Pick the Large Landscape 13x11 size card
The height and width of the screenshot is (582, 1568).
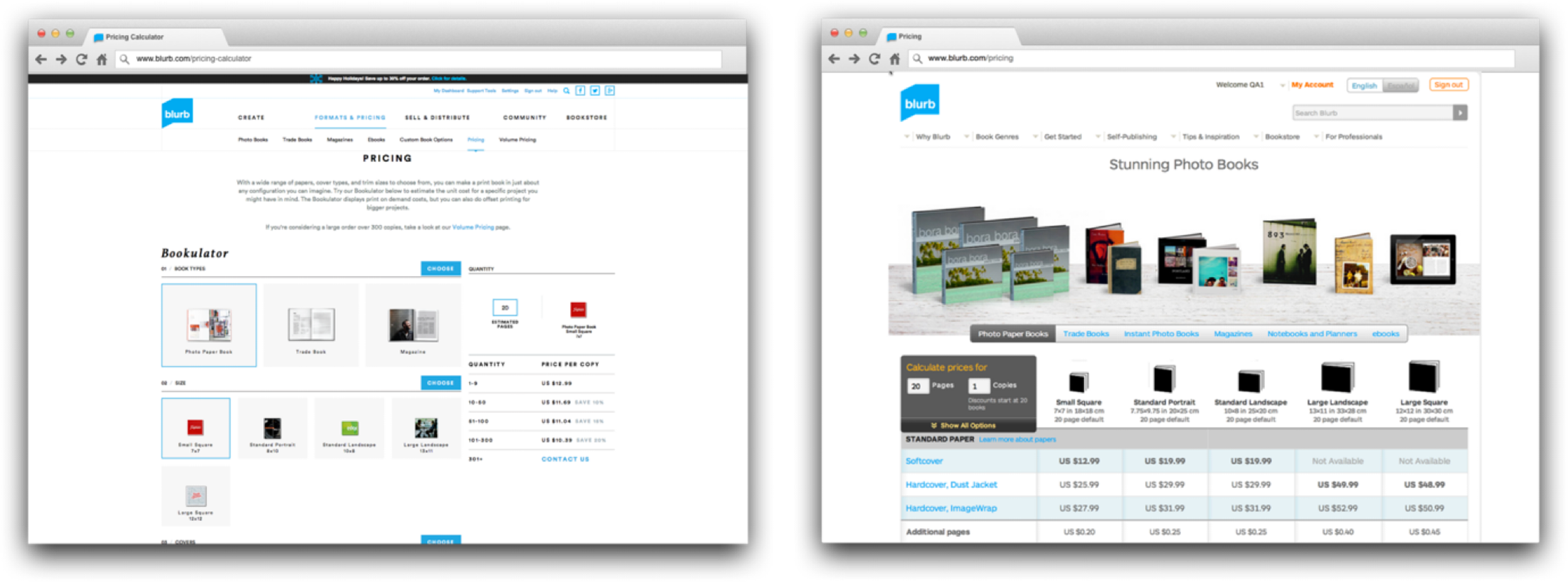(426, 428)
